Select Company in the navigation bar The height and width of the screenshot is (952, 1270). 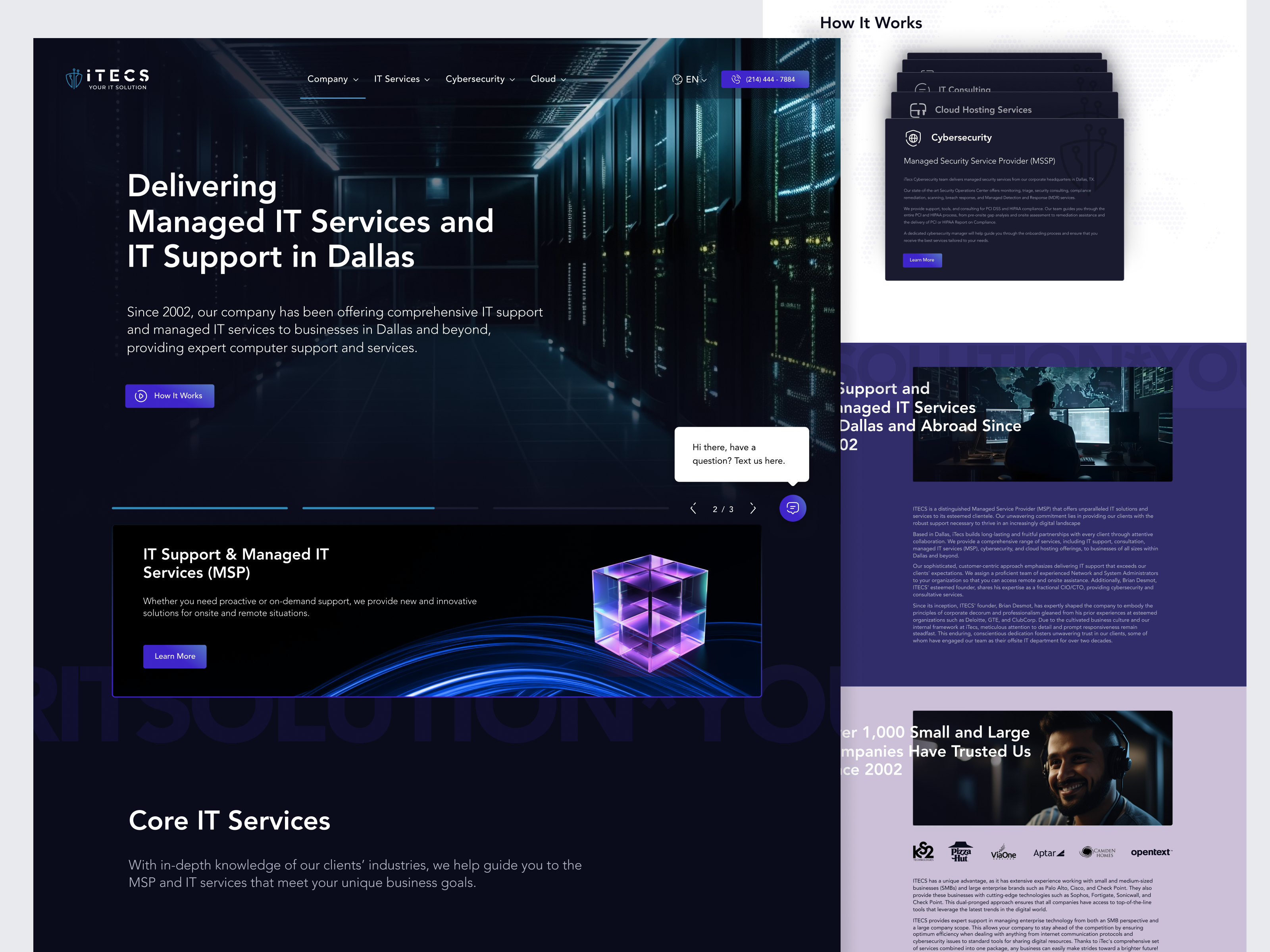[x=328, y=79]
